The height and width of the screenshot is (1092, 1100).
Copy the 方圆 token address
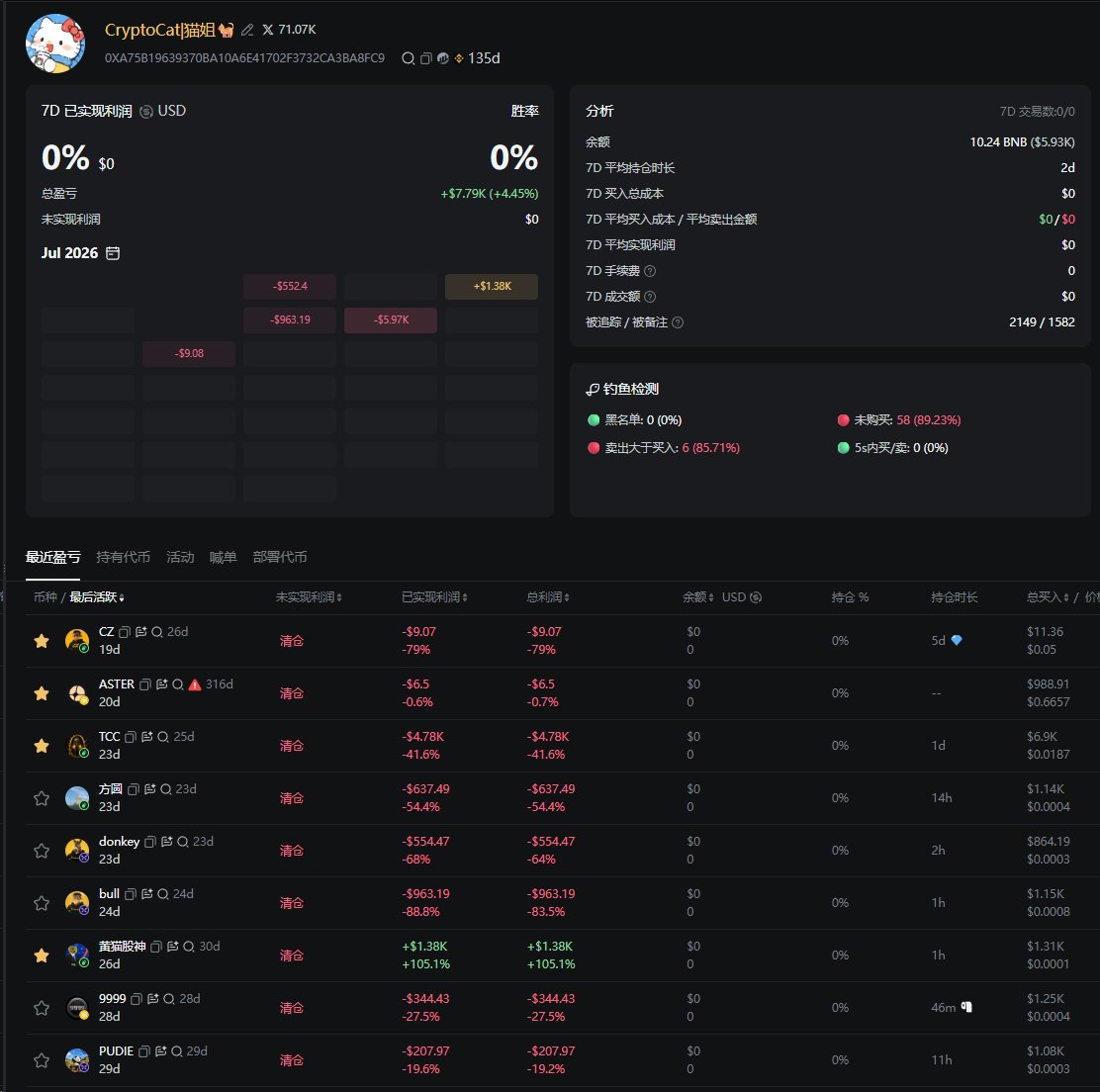(134, 789)
